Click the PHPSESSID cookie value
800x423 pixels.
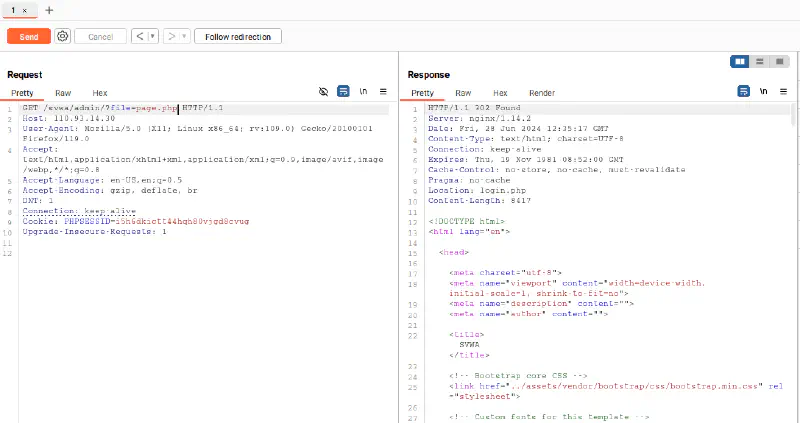[x=182, y=221]
